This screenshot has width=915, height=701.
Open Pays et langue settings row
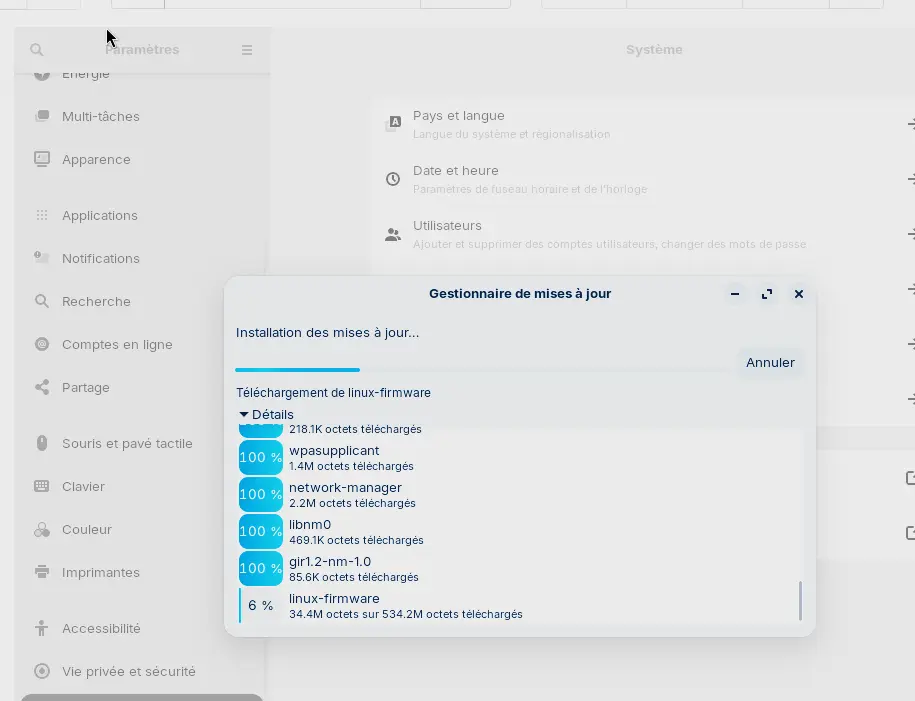click(x=640, y=124)
